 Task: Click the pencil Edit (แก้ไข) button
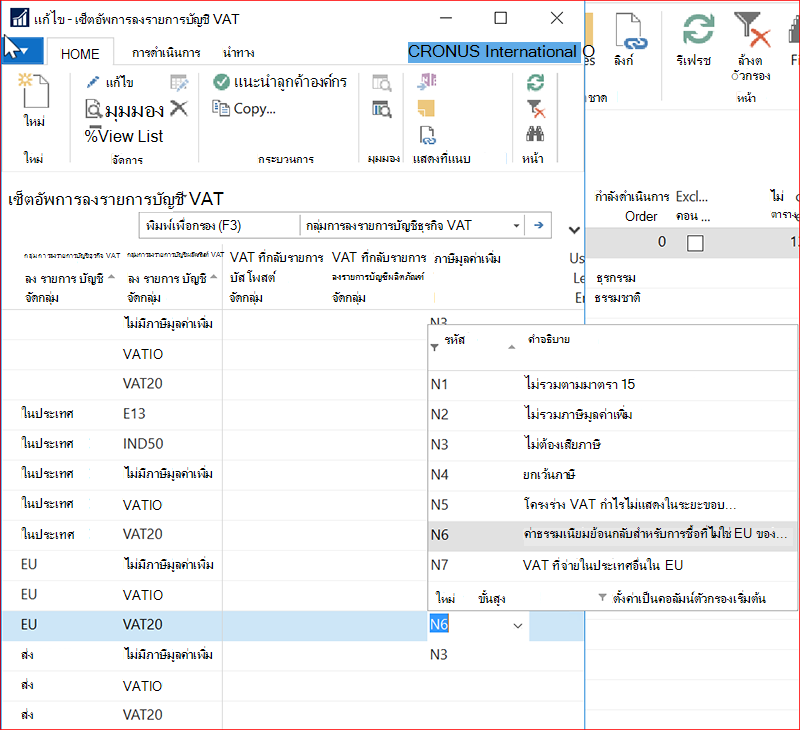pos(110,82)
